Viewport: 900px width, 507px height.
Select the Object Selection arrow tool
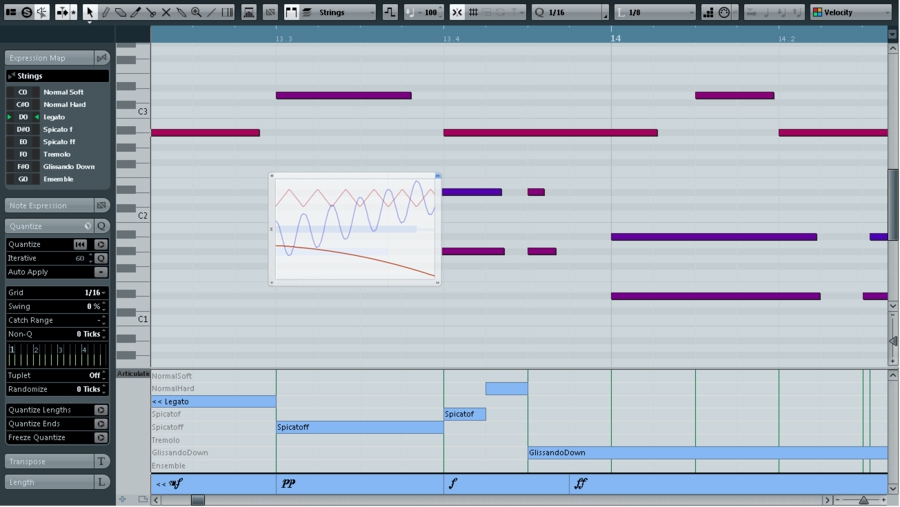point(89,12)
